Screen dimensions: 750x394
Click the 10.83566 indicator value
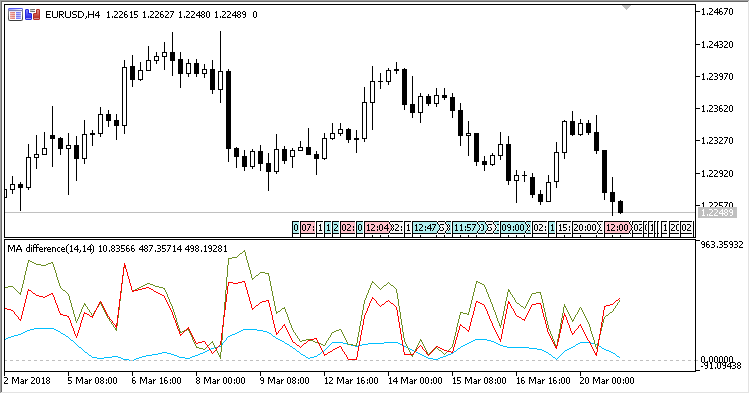point(117,249)
